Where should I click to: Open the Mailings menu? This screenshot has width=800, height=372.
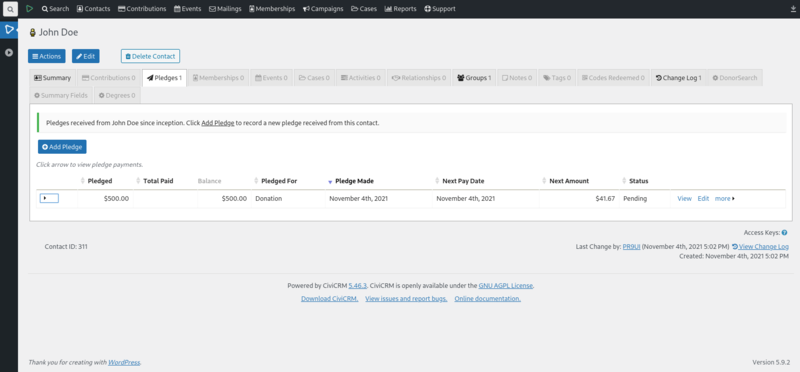point(225,9)
